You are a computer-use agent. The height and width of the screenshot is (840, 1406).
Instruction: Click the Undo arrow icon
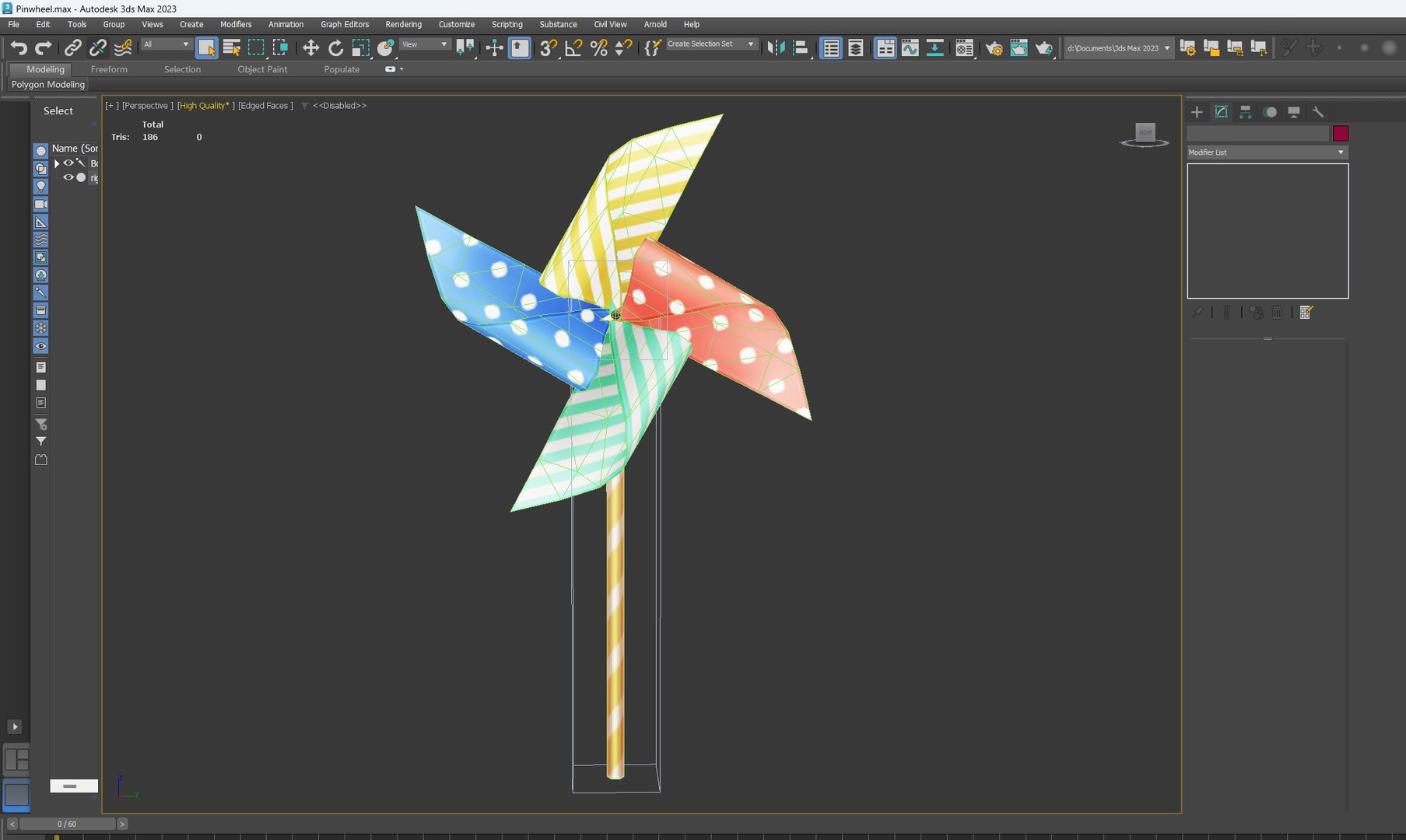tap(18, 48)
